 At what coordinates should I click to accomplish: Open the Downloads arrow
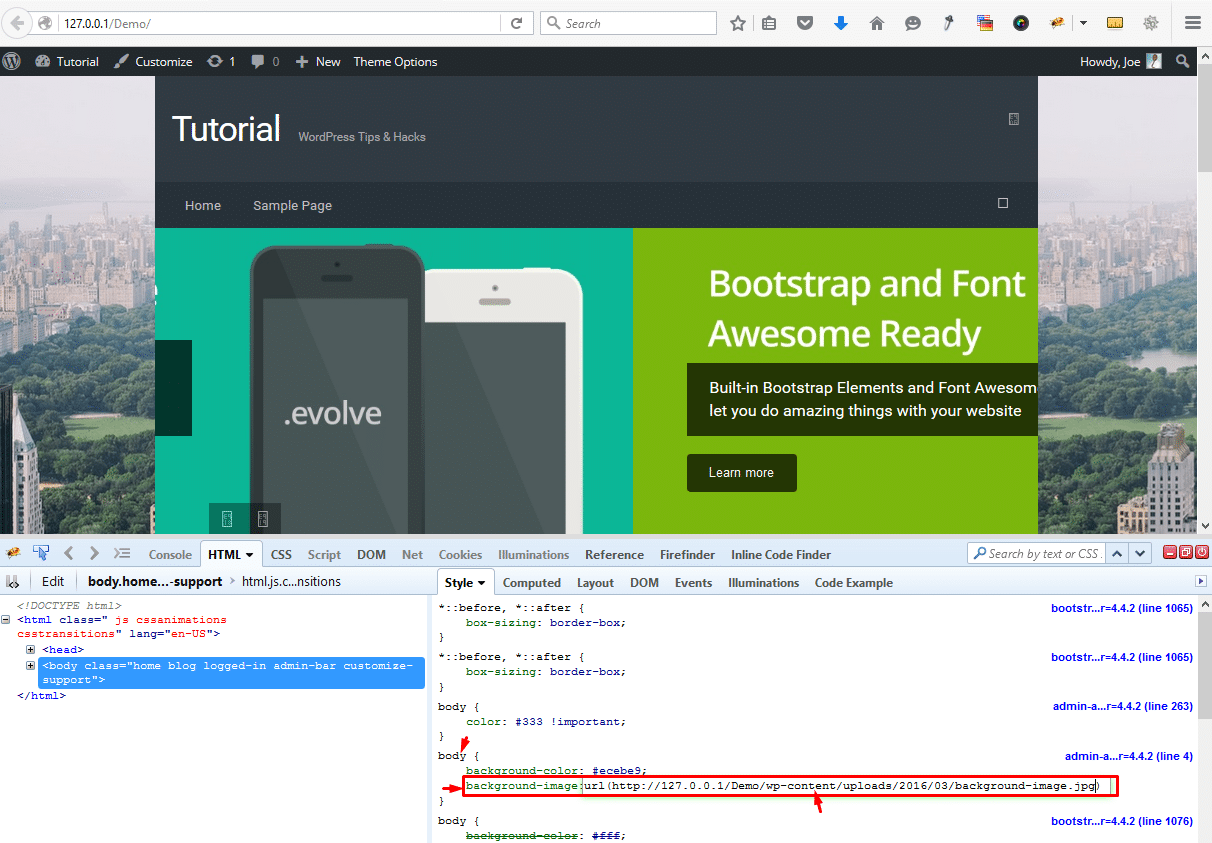click(841, 23)
